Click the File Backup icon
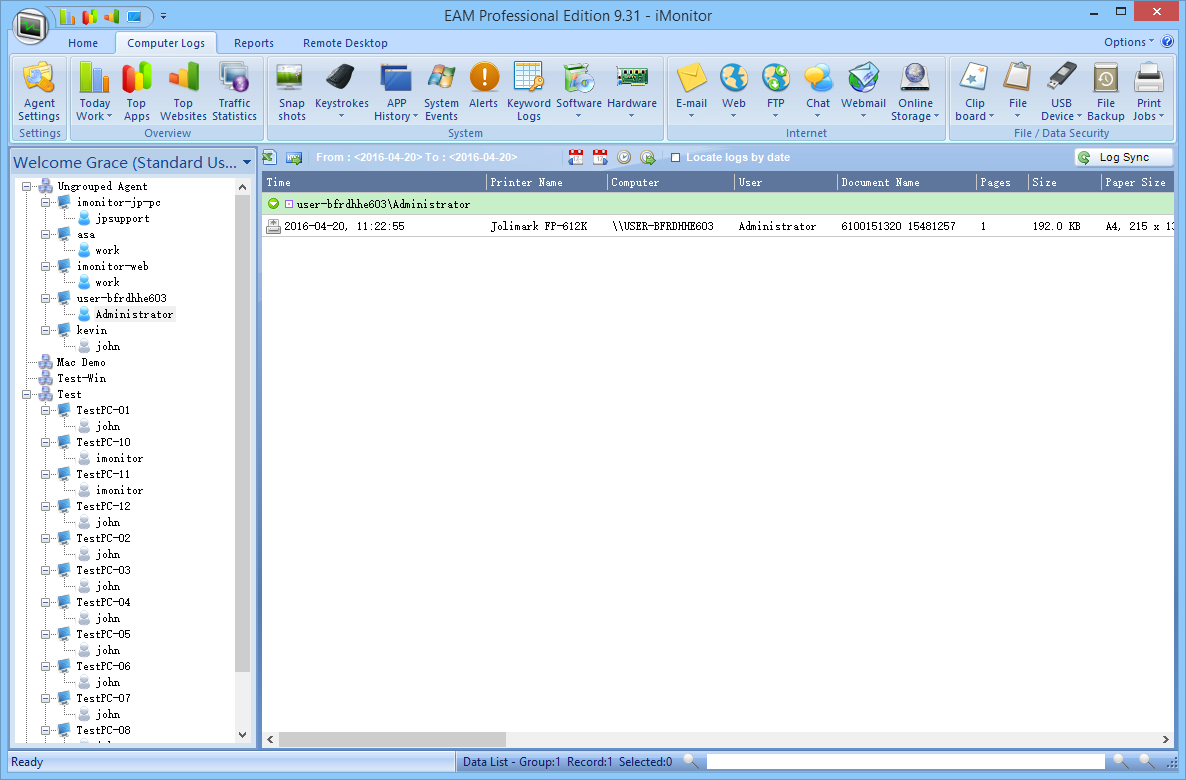 (x=1105, y=91)
